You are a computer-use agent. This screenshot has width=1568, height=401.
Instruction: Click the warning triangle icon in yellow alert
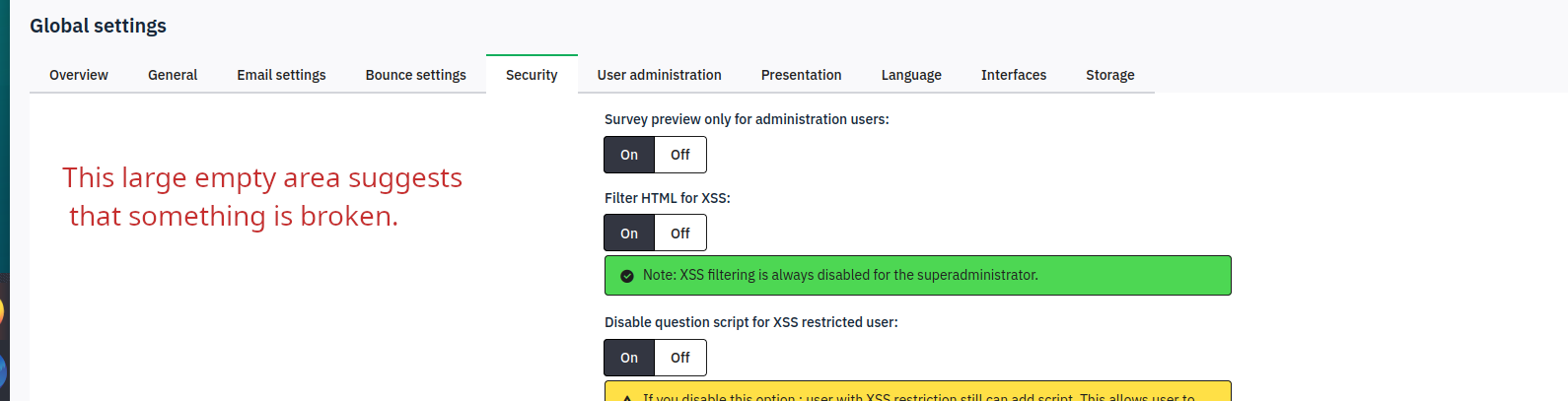pyautogui.click(x=627, y=397)
